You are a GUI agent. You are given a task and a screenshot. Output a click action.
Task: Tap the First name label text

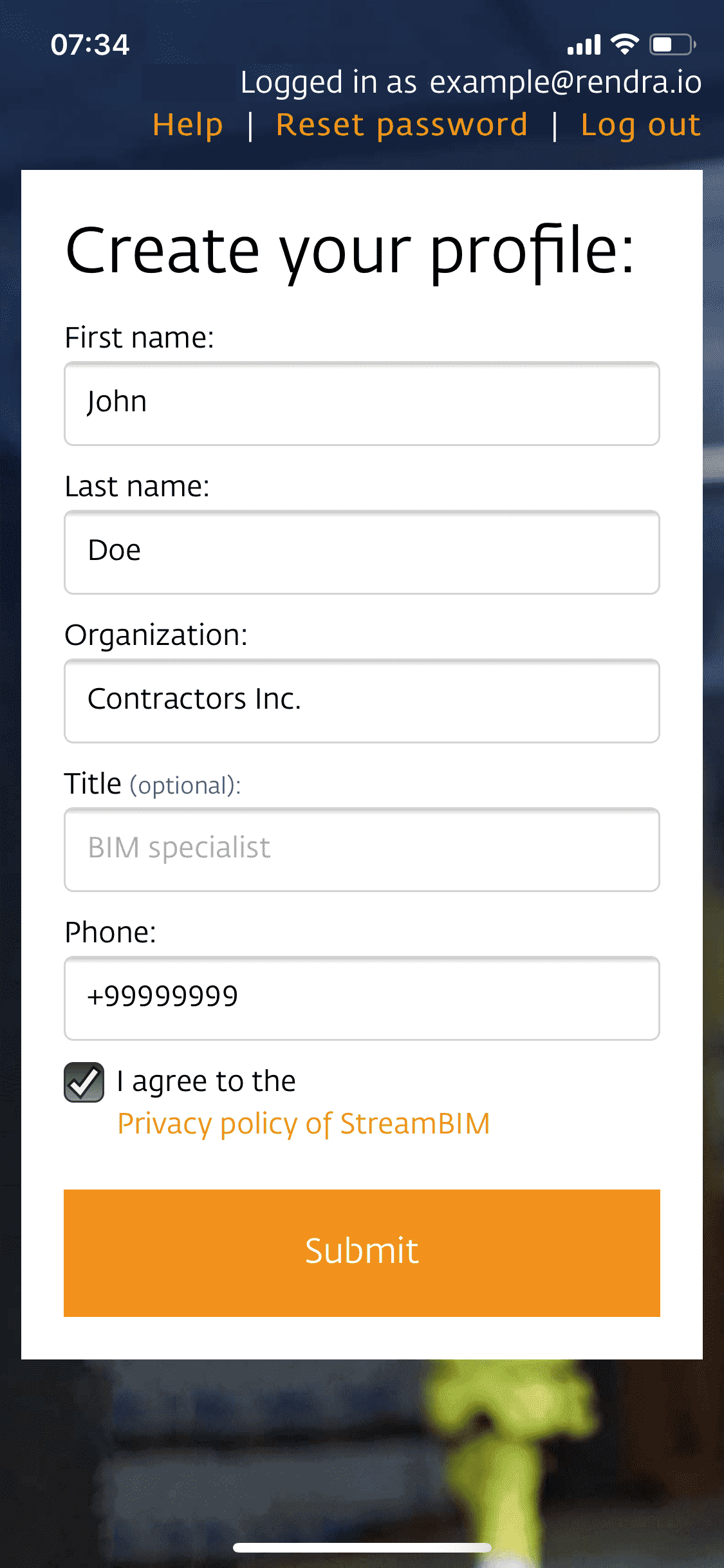pyautogui.click(x=139, y=337)
